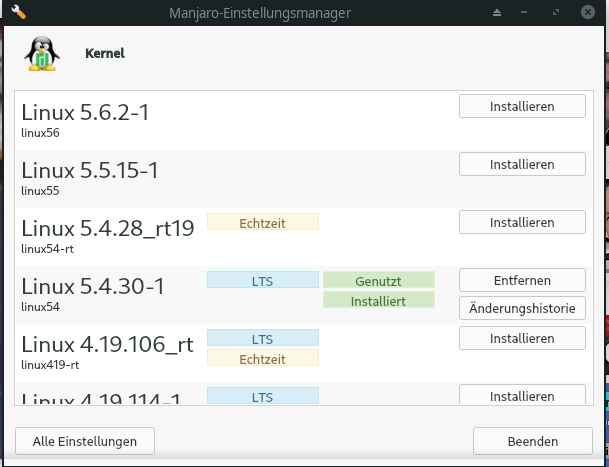609x467 pixels.
Task: Close the Manjaro-Einstellungsmanager window
Action: (590, 12)
